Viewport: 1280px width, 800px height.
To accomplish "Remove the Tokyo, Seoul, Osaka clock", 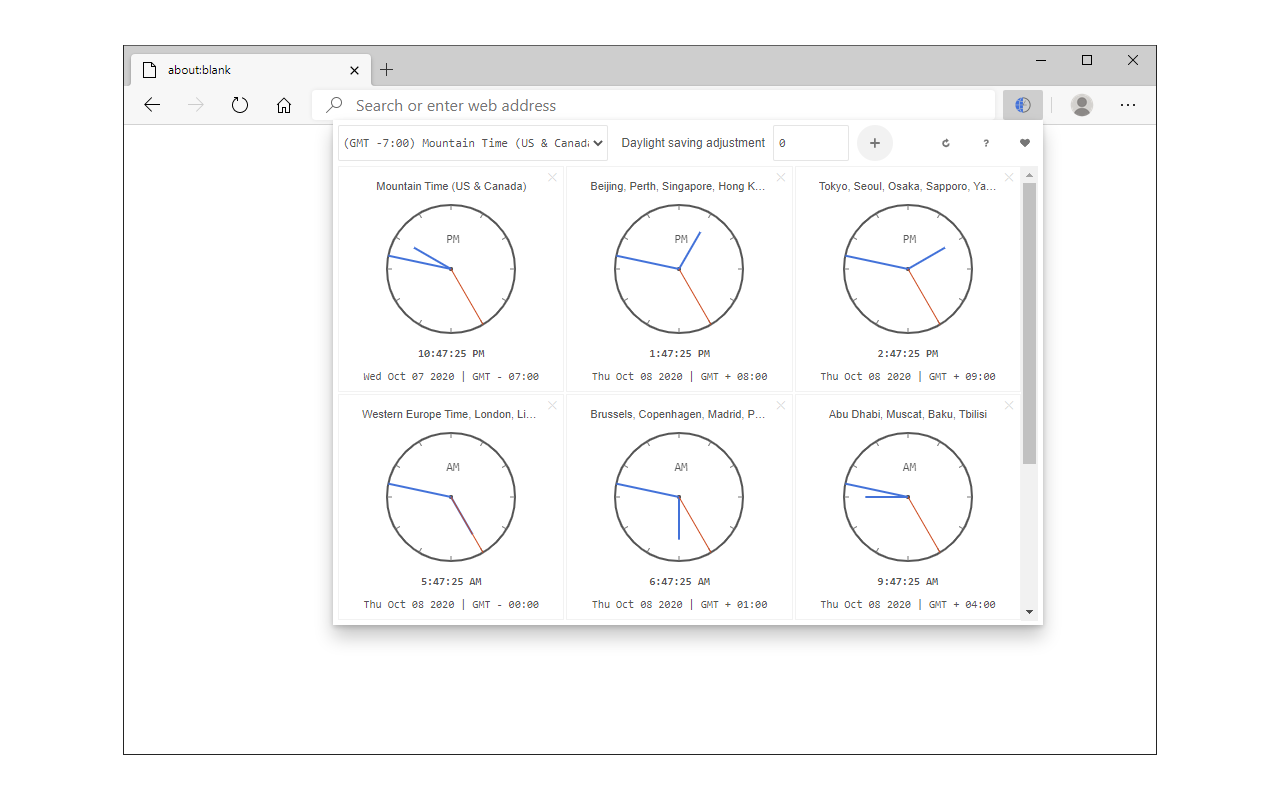I will click(1009, 178).
